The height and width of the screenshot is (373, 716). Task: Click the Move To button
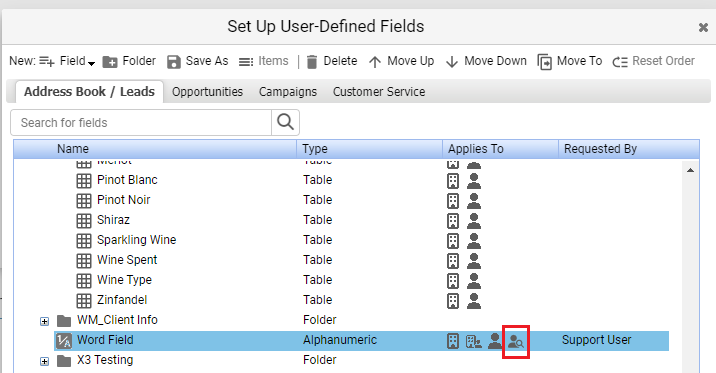[569, 61]
